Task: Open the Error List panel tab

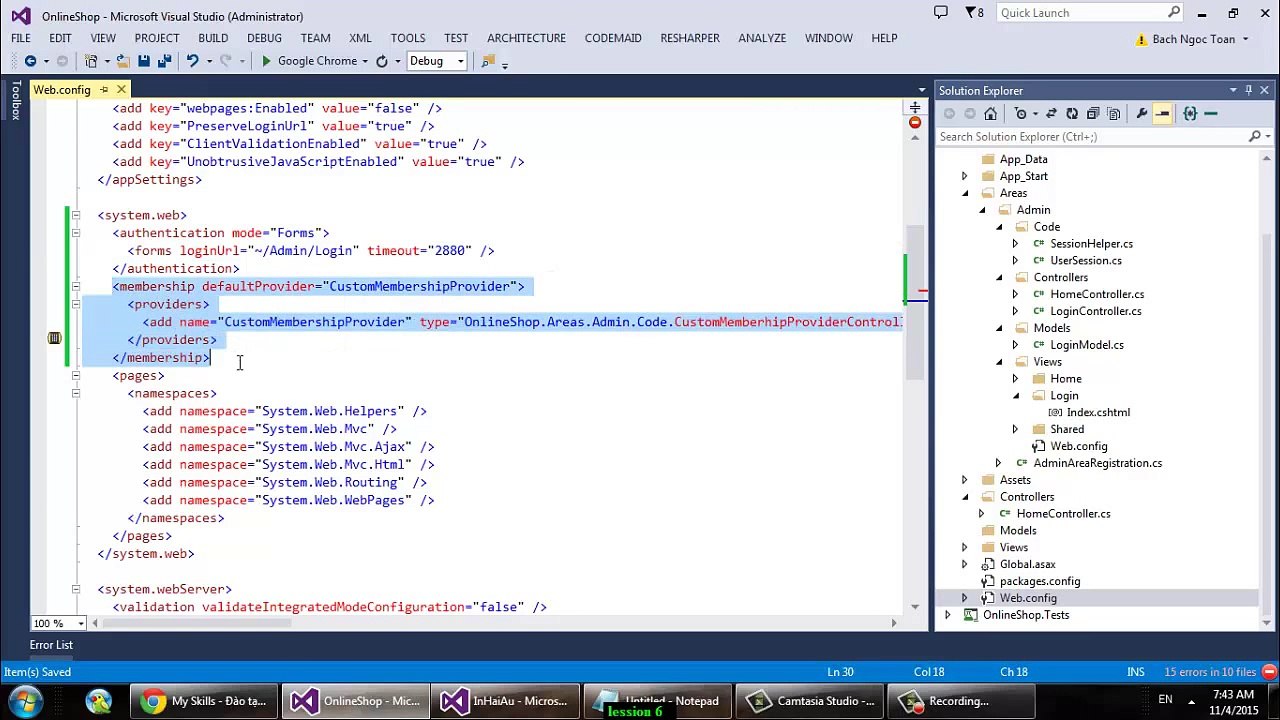Action: [51, 645]
